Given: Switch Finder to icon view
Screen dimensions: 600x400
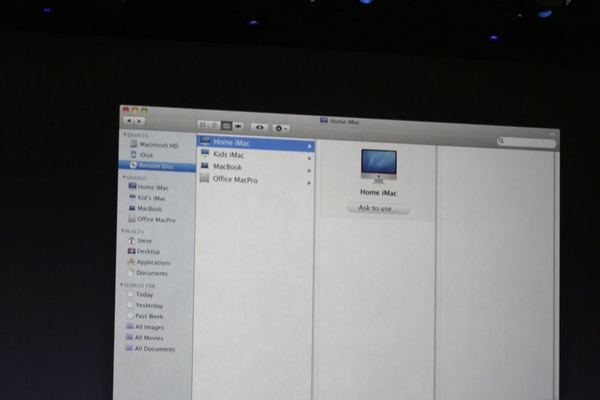Looking at the screenshot, I should [x=203, y=125].
